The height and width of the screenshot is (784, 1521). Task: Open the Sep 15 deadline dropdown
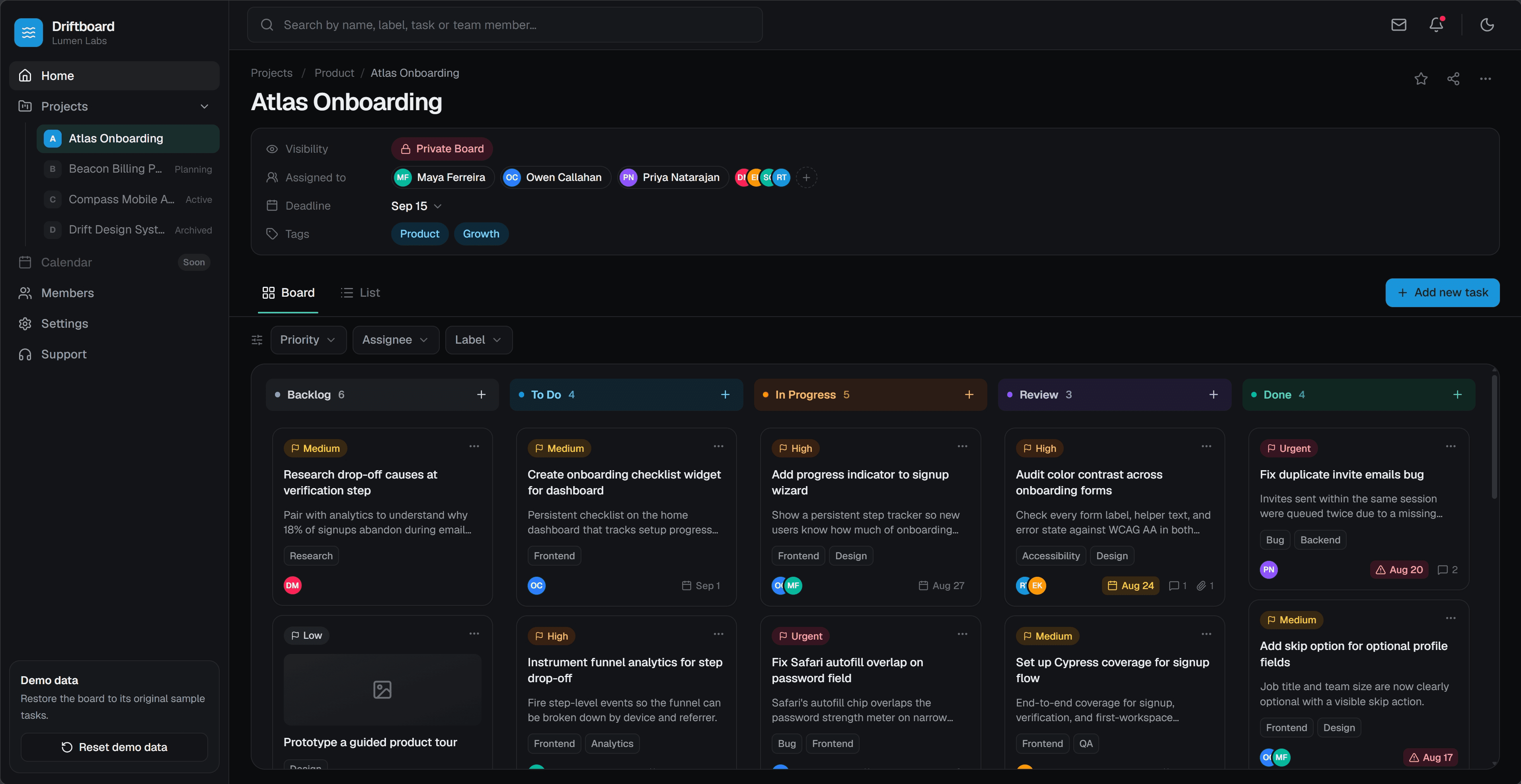point(416,206)
